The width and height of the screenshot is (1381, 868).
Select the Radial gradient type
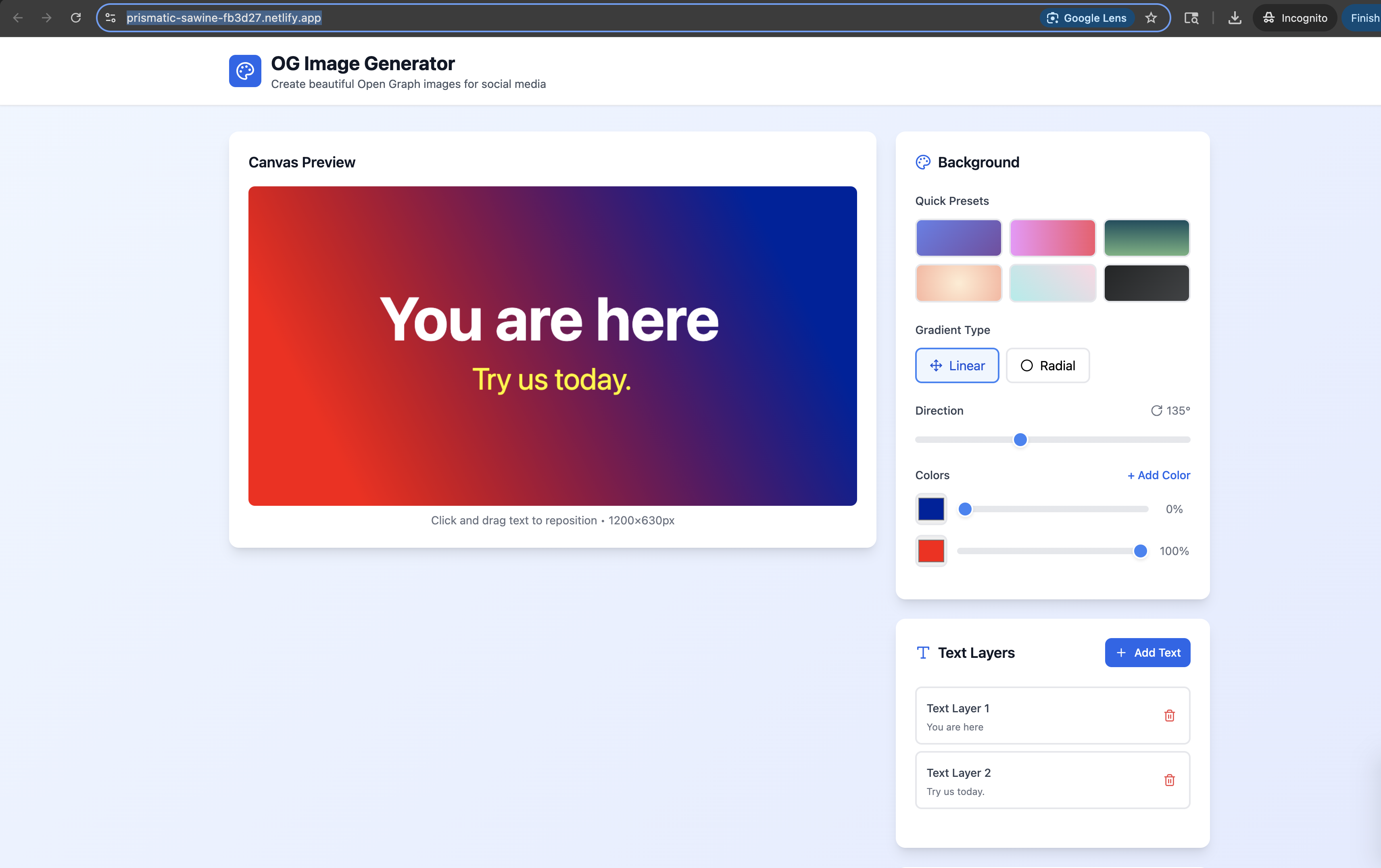(1047, 365)
